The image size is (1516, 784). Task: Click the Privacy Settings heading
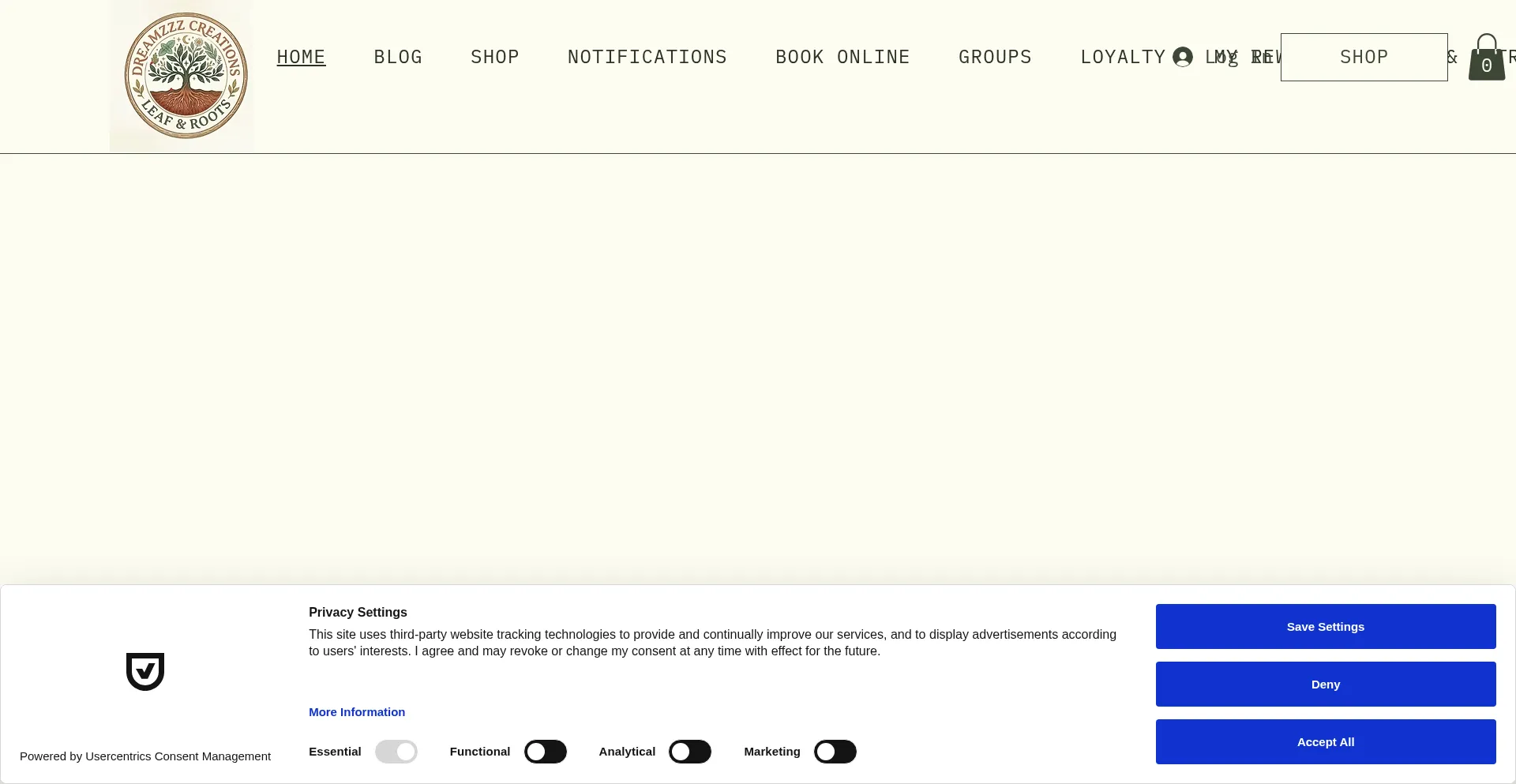click(358, 612)
